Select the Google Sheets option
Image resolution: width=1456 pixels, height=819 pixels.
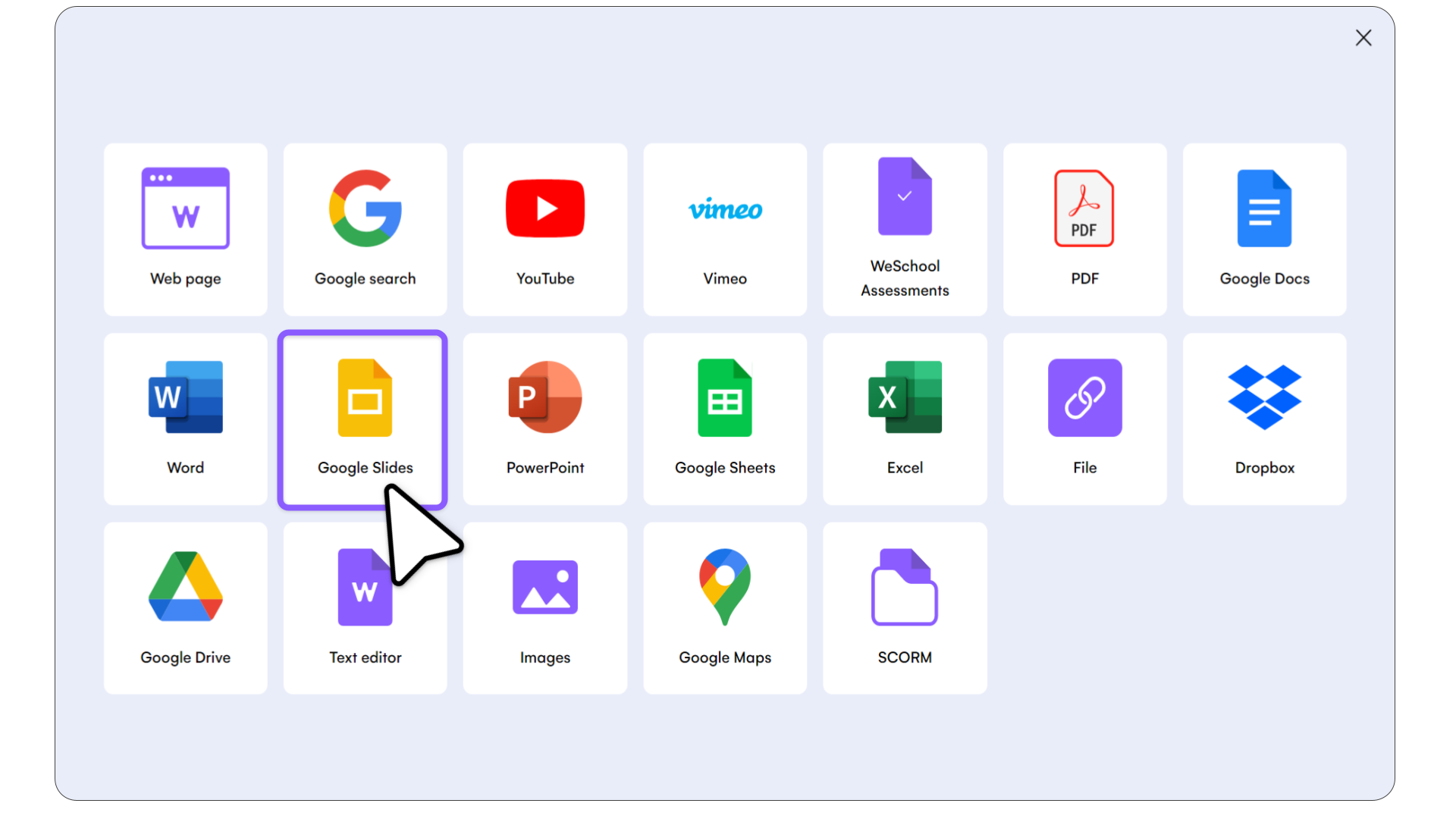(725, 419)
